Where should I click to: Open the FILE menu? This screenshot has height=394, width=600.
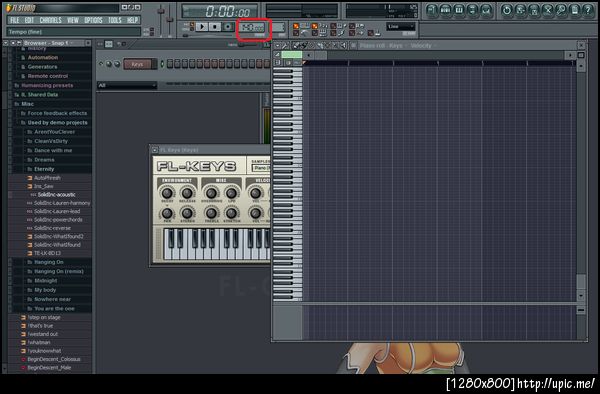(x=15, y=20)
